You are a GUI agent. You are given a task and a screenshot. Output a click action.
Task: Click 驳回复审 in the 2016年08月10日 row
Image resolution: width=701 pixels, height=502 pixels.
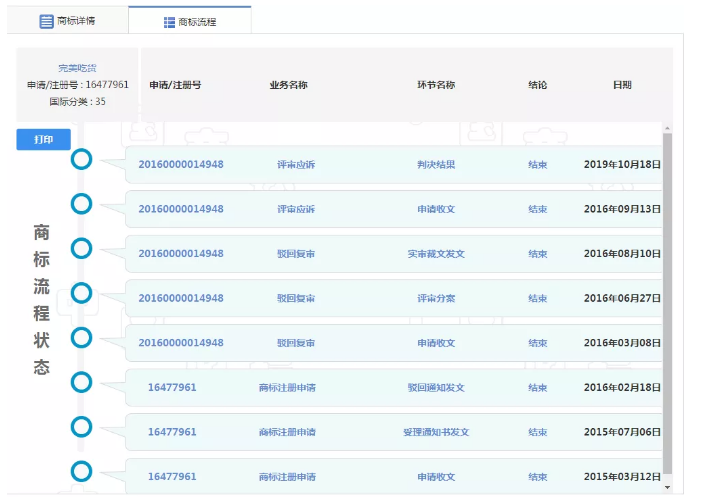(296, 254)
